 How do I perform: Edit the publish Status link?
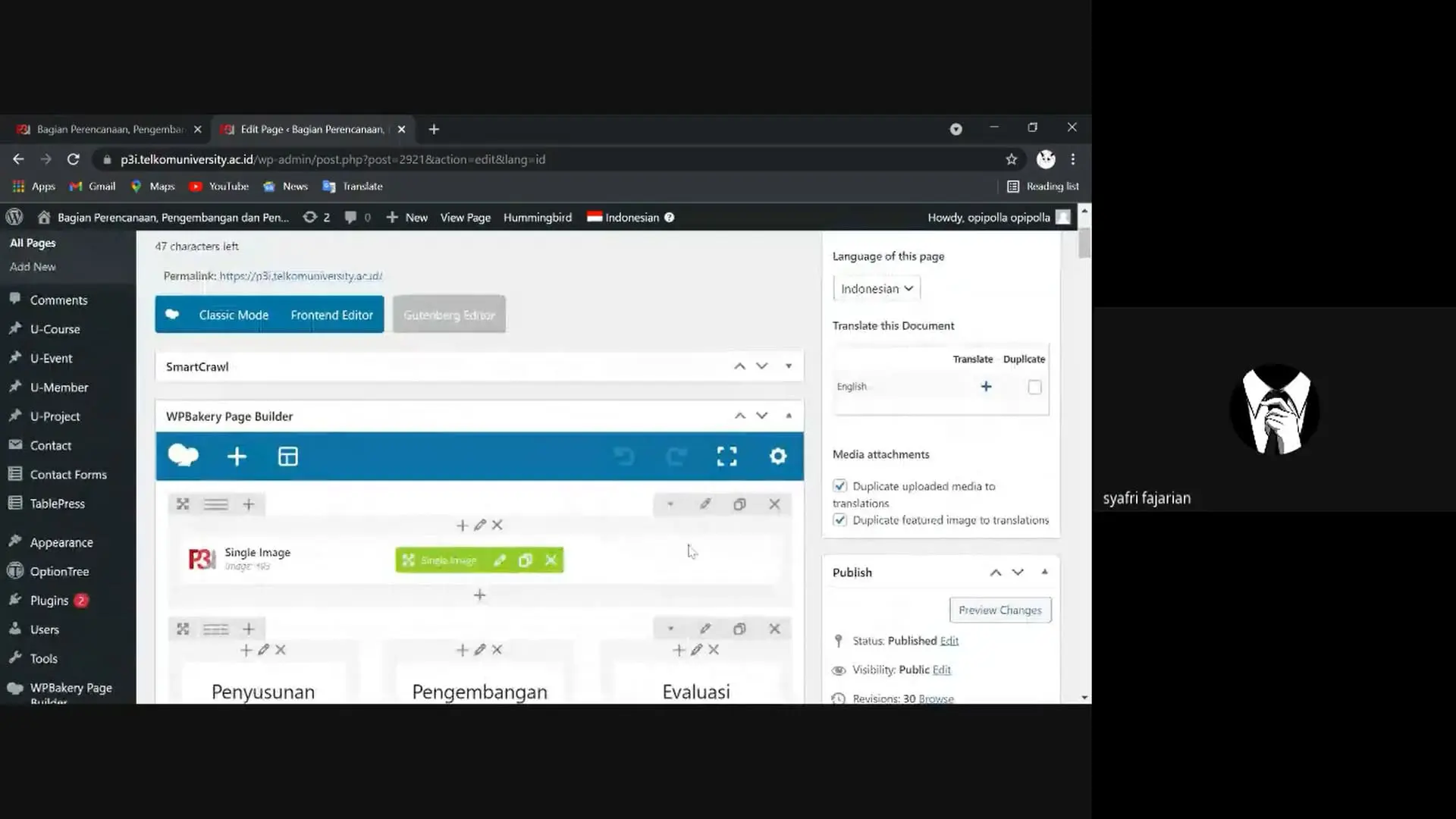(x=949, y=641)
